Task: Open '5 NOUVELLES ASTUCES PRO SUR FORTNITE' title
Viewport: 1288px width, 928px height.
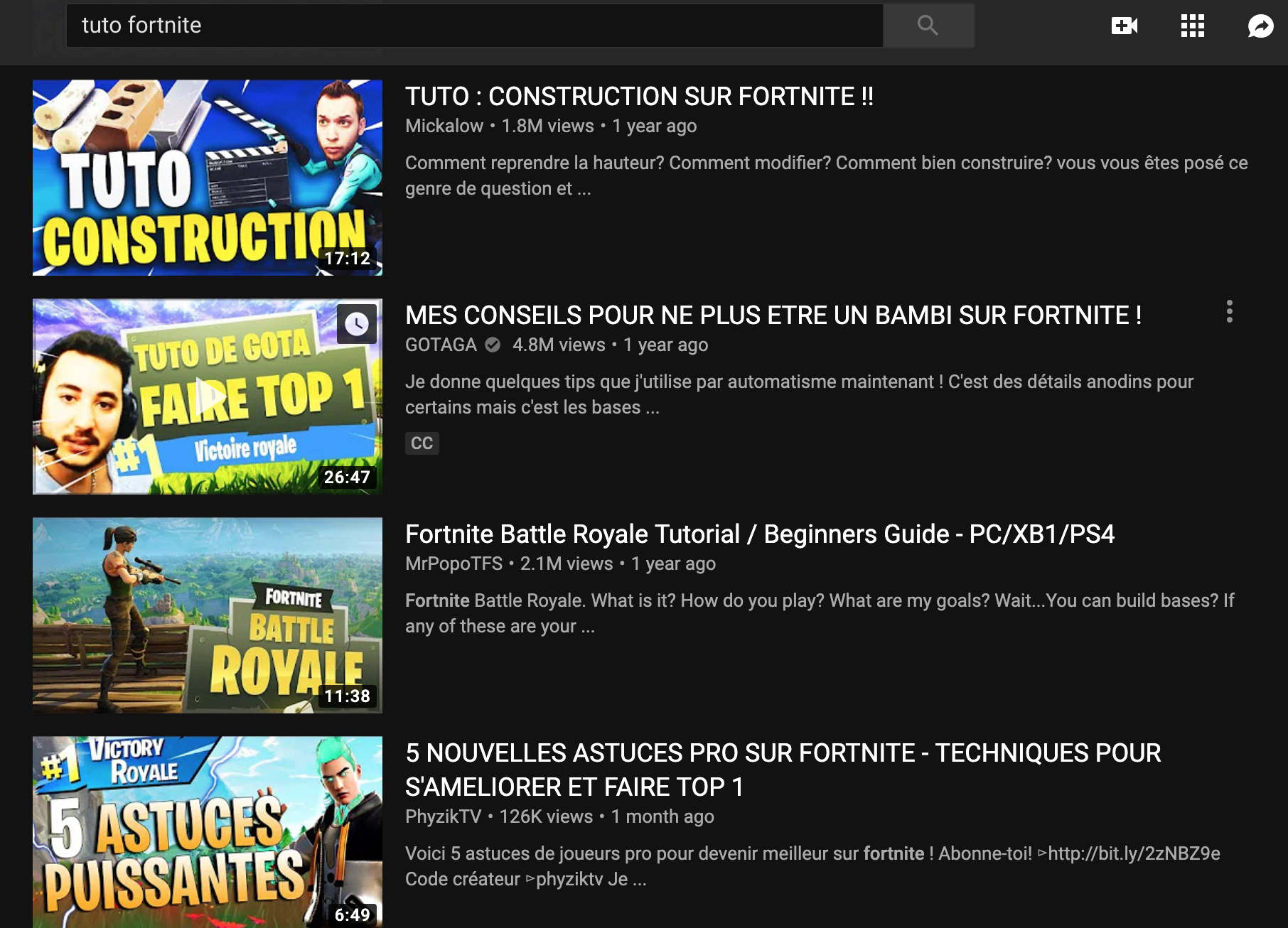Action: coord(783,770)
